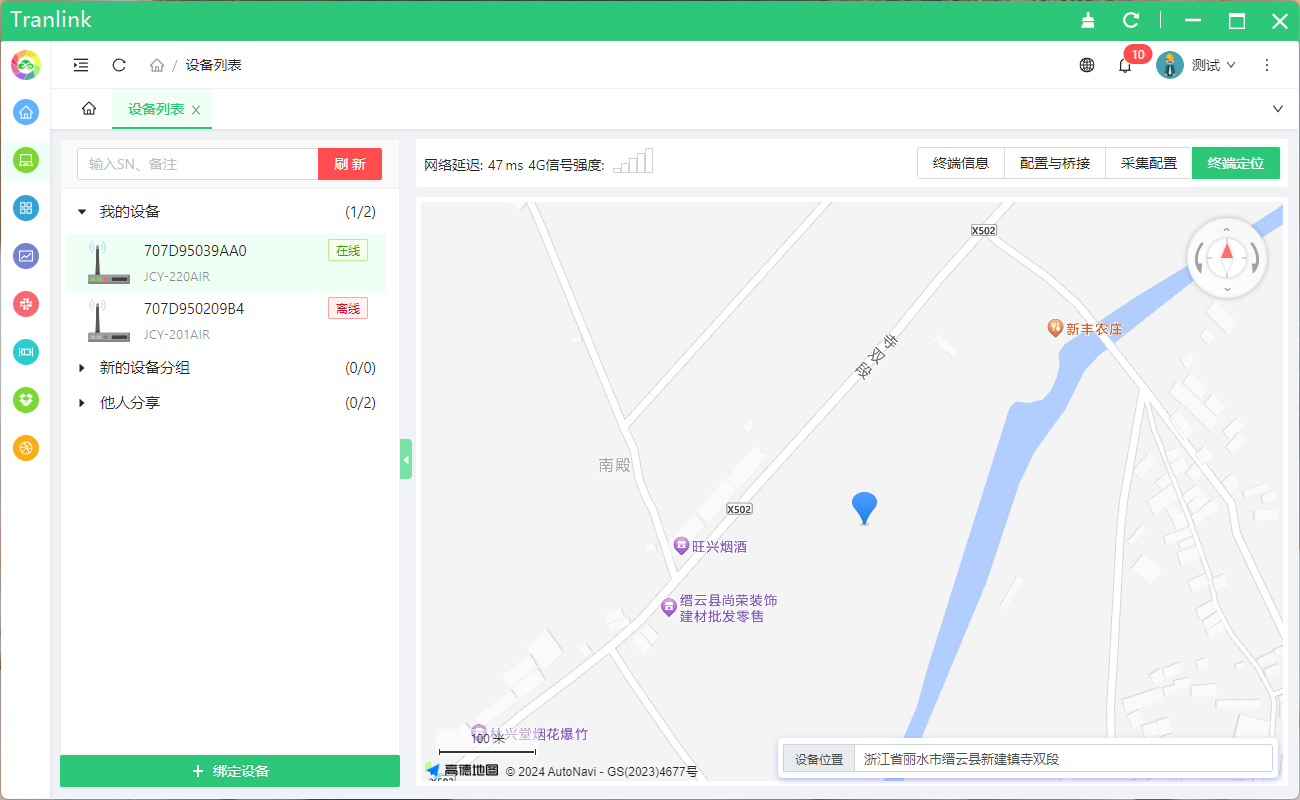Open the vertical three-dot more menu

[1267, 65]
